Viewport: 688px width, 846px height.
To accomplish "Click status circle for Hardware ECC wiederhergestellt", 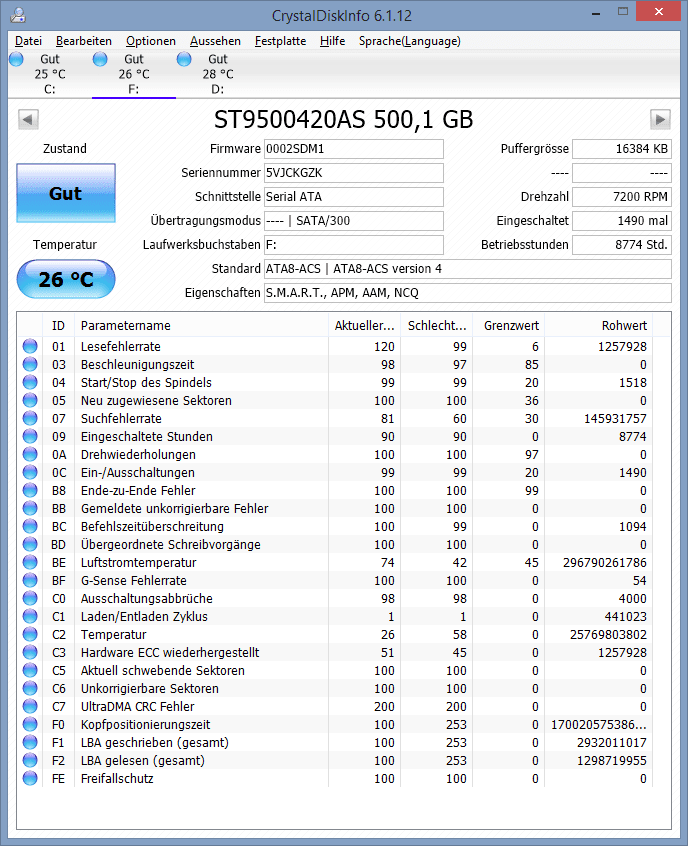I will (30, 652).
